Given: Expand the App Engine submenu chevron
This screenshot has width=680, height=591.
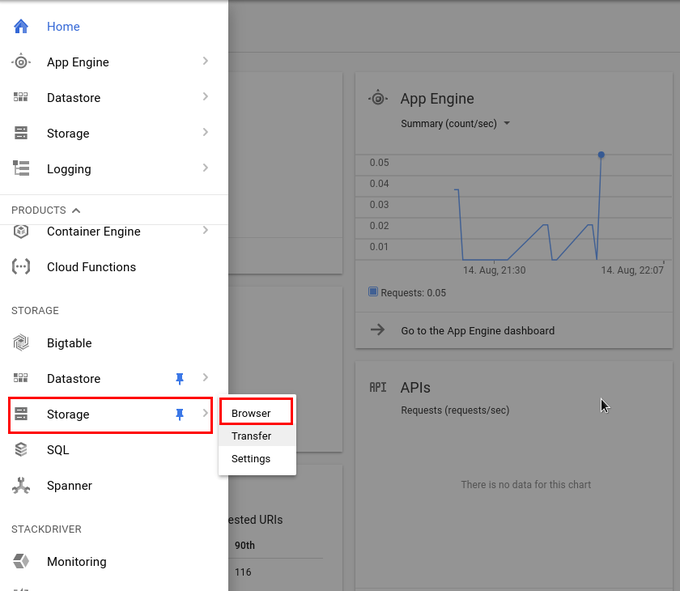Looking at the screenshot, I should 205,61.
